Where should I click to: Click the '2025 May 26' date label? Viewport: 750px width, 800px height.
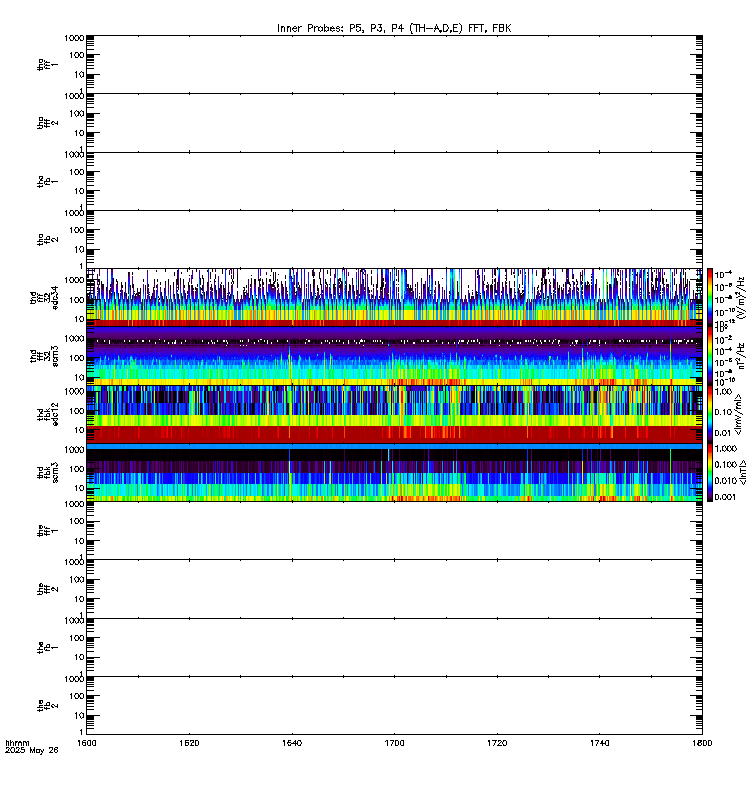(32, 750)
